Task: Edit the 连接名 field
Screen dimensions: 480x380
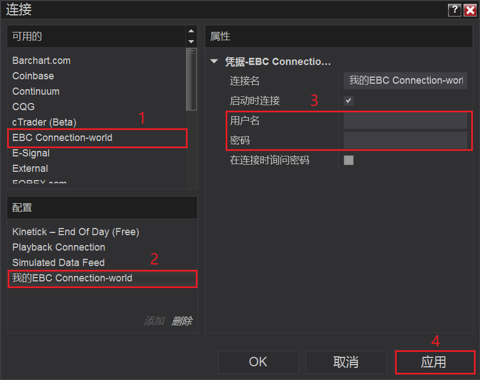Action: pyautogui.click(x=405, y=80)
